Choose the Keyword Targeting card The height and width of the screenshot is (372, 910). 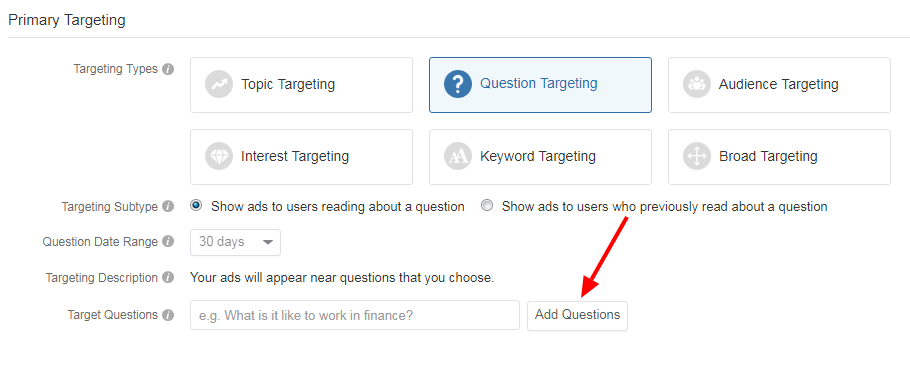(x=540, y=157)
